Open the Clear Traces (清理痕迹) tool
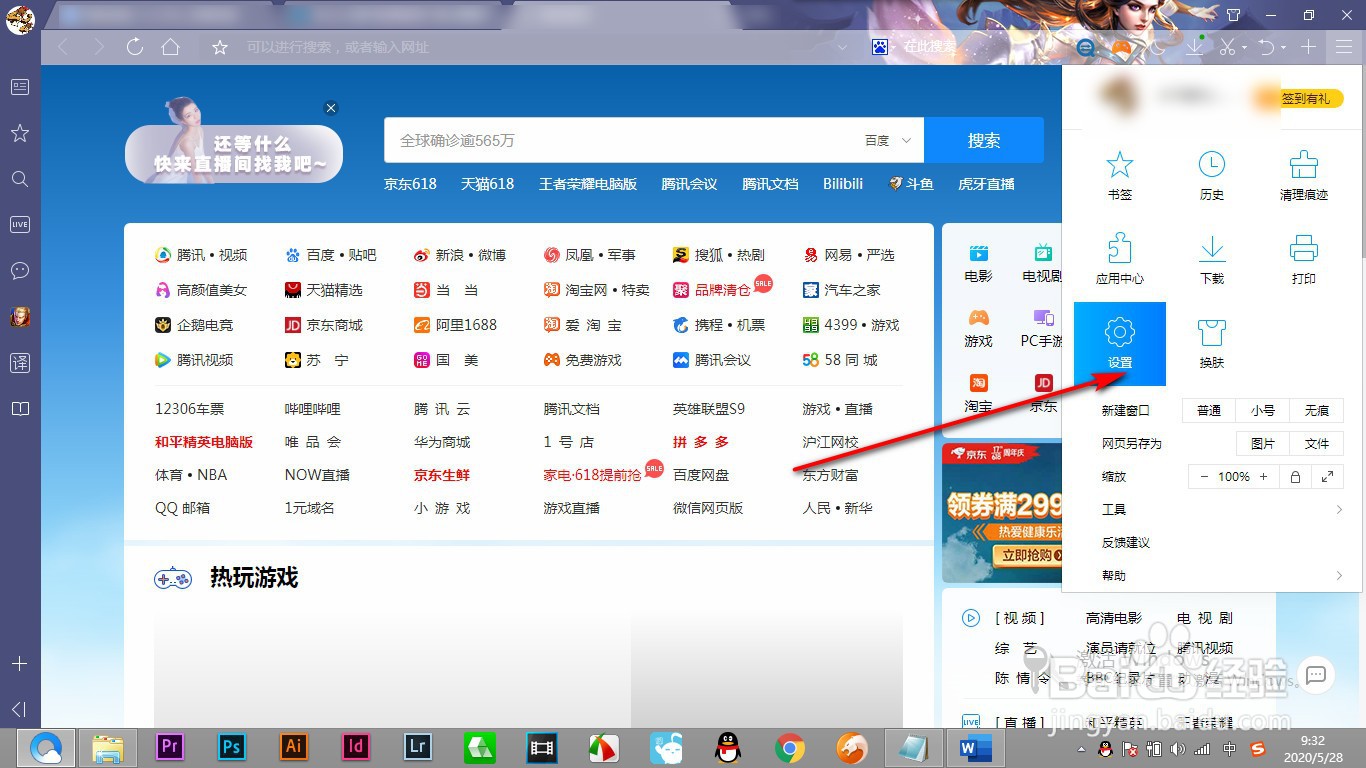Viewport: 1366px width, 768px height. (1303, 175)
